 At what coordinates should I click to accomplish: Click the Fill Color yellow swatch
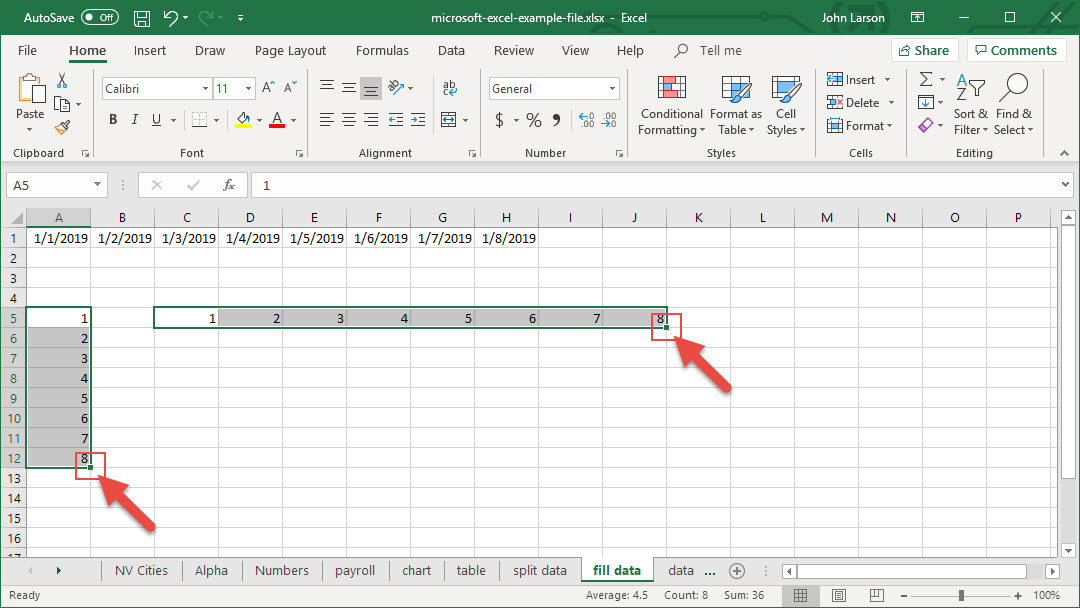point(243,120)
